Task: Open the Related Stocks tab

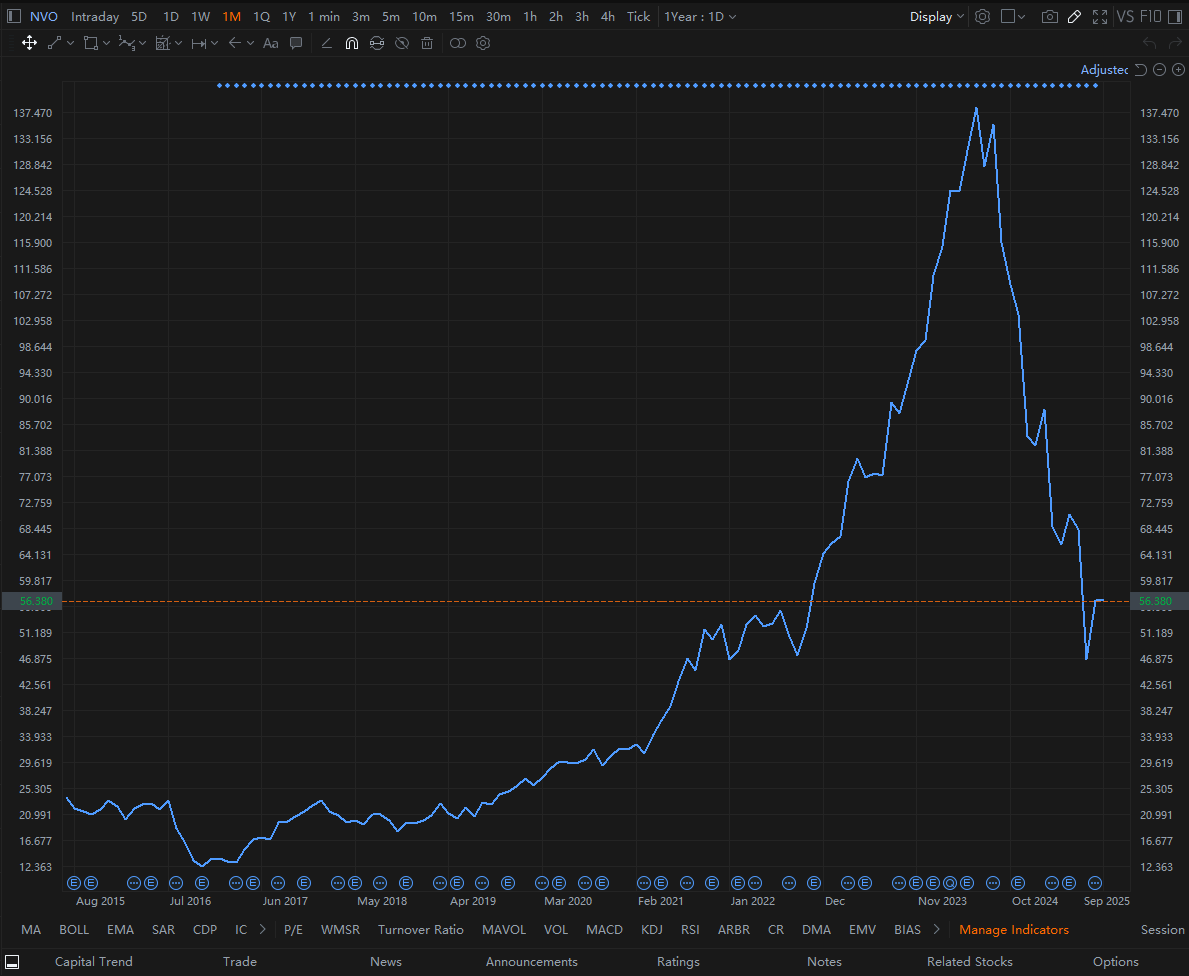Action: tap(970, 961)
